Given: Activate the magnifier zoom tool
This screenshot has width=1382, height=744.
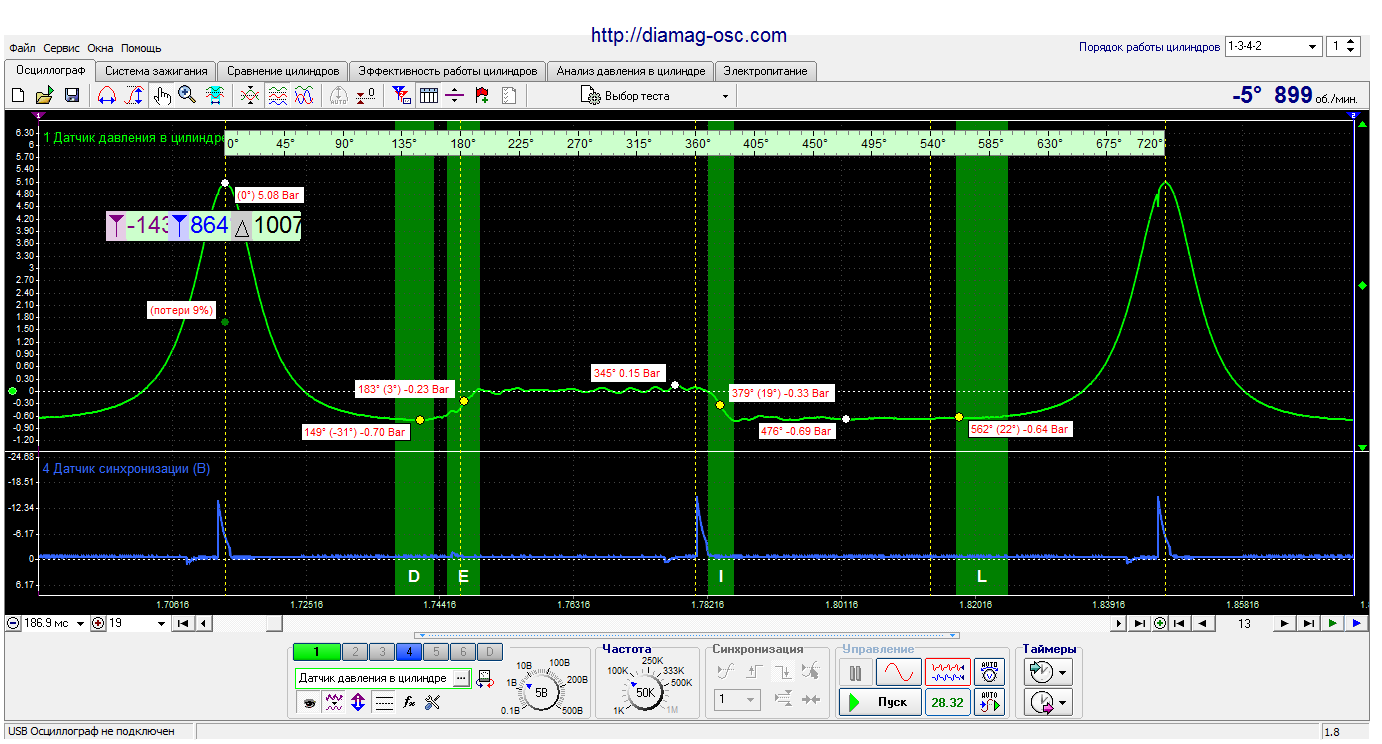Looking at the screenshot, I should point(187,96).
